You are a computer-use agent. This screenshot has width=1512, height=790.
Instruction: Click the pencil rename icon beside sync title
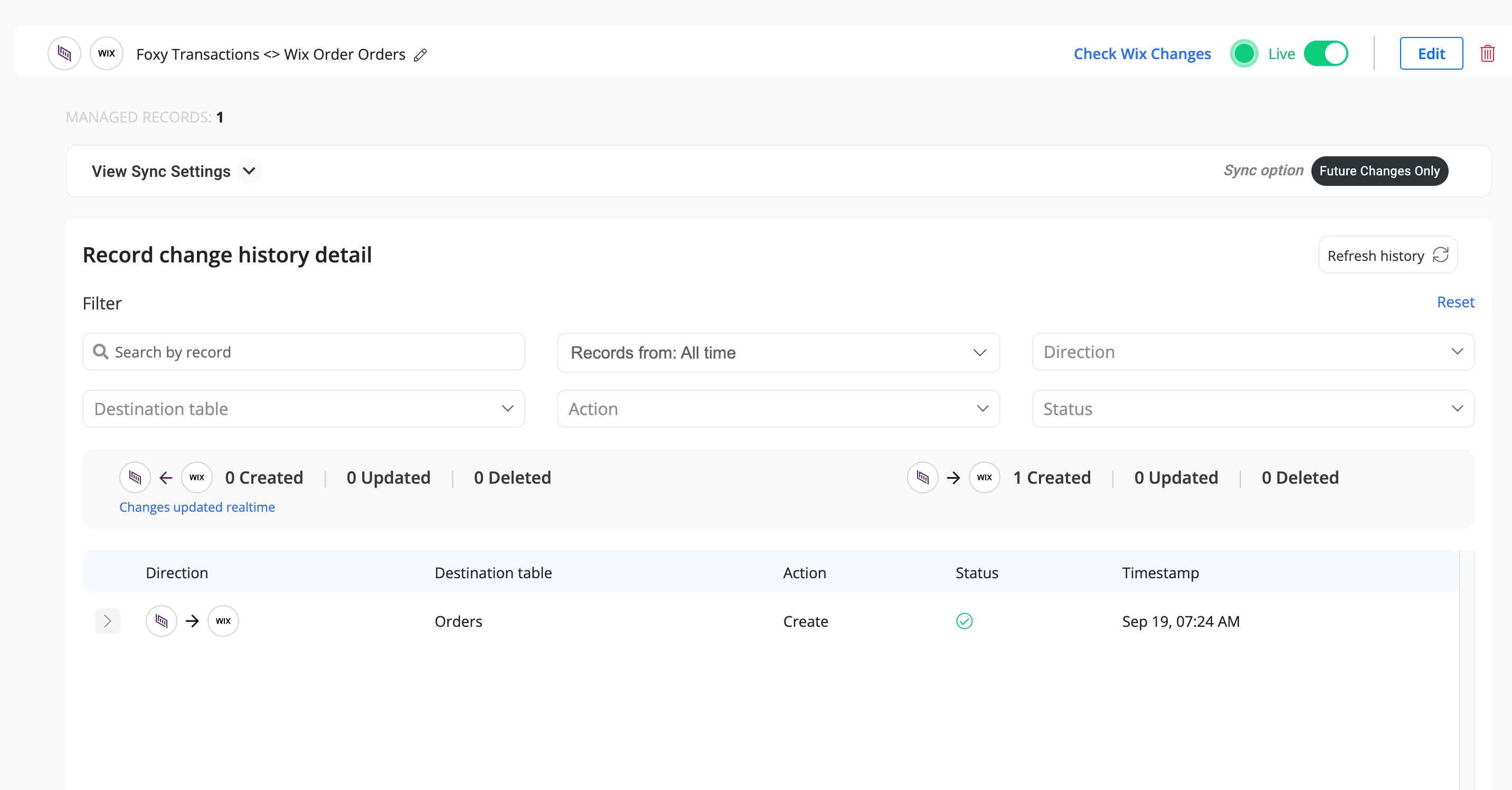420,55
